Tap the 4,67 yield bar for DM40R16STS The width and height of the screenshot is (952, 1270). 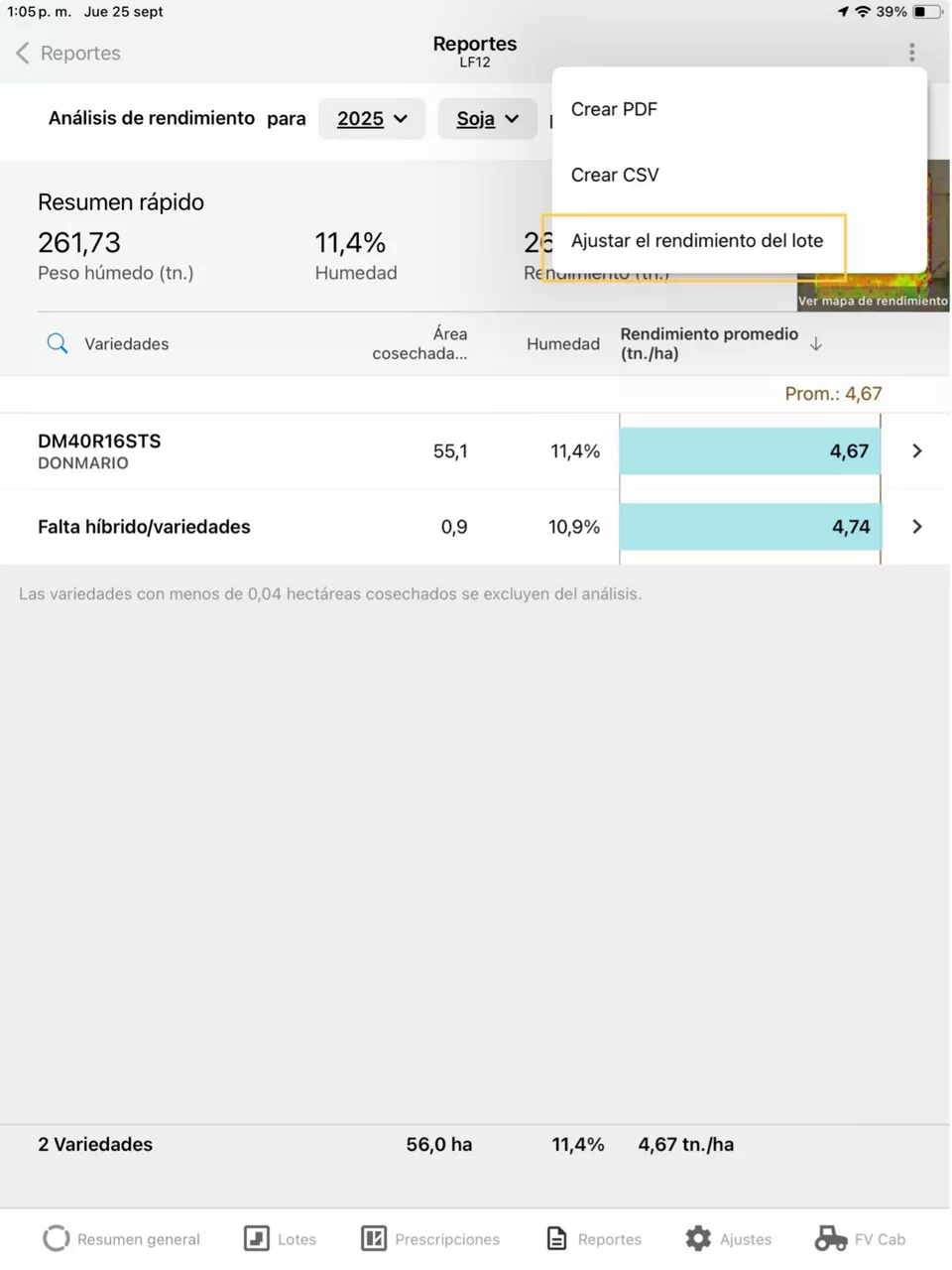(750, 451)
